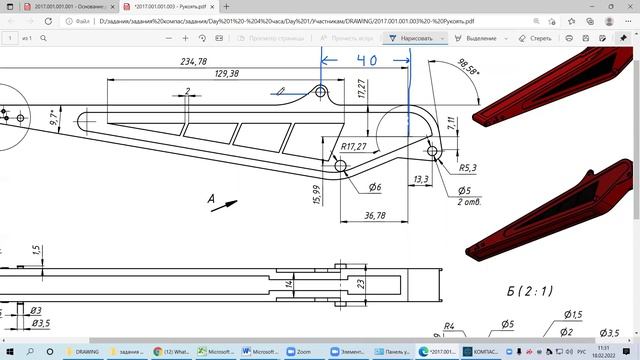The image size is (640, 360).
Task: Open Cortana circle on the taskbar
Action: point(50,351)
